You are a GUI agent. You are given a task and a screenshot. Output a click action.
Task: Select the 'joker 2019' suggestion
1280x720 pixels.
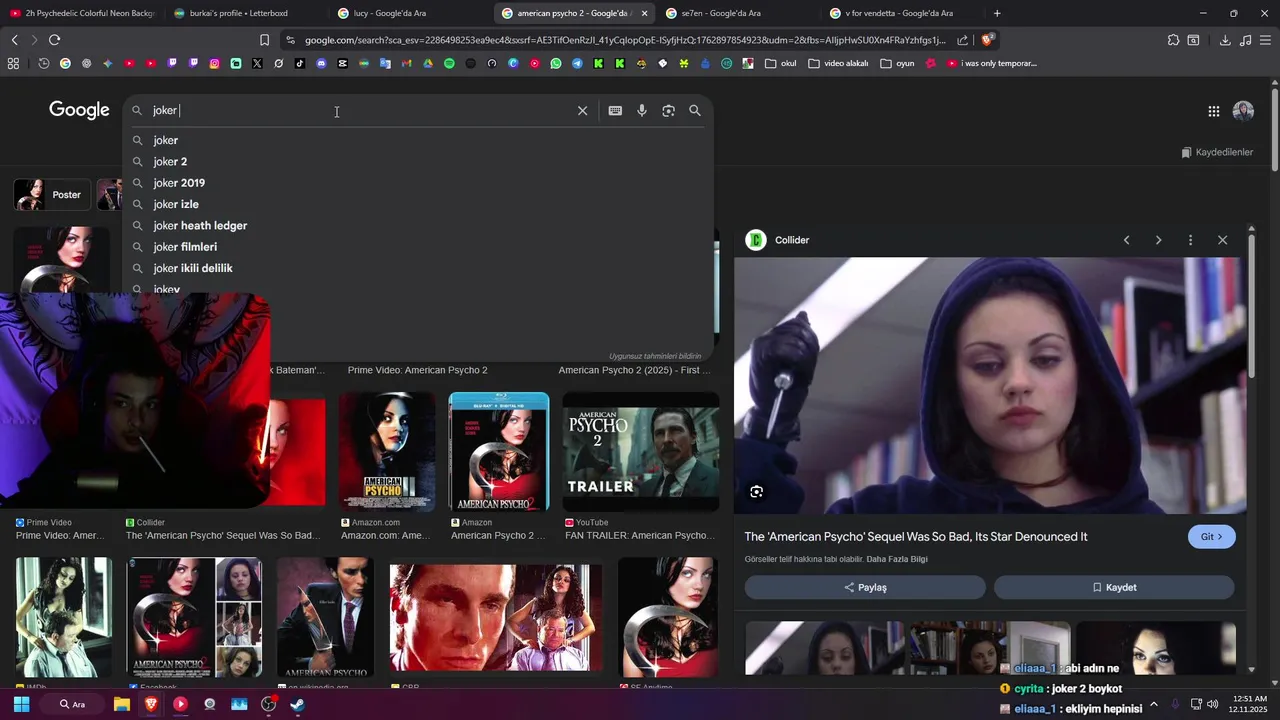(x=418, y=183)
